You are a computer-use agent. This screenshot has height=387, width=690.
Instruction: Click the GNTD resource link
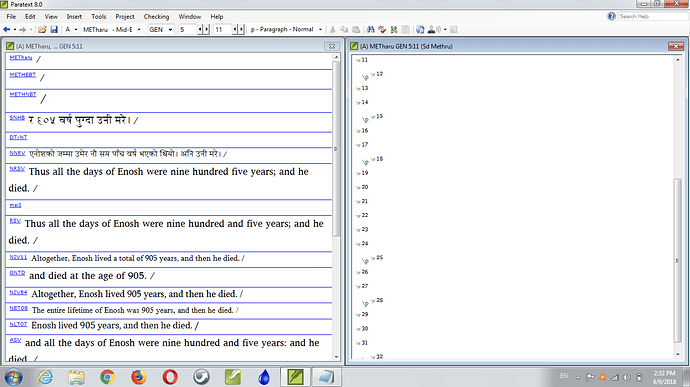click(x=17, y=273)
